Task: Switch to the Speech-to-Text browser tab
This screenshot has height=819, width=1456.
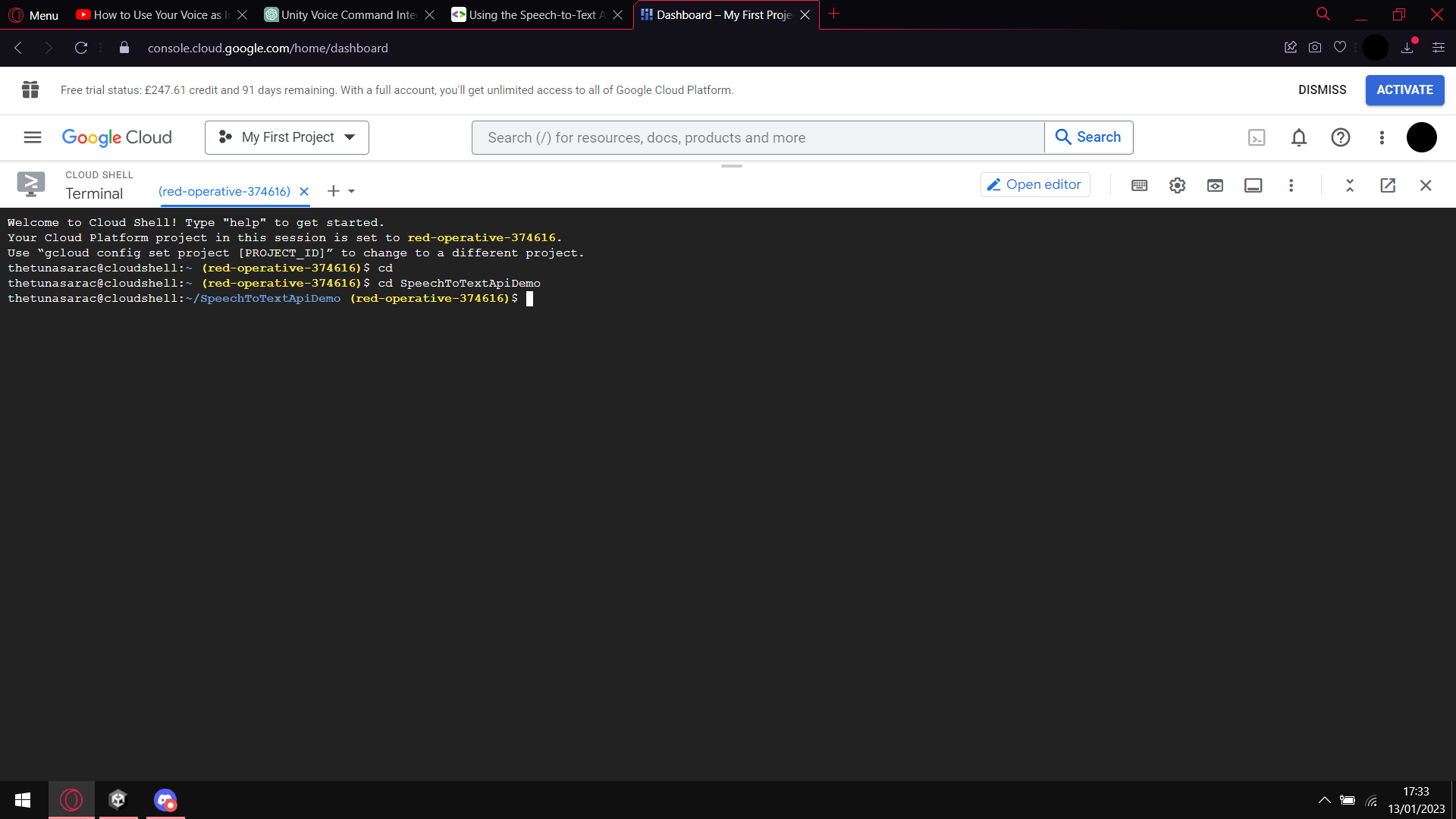Action: [x=531, y=14]
